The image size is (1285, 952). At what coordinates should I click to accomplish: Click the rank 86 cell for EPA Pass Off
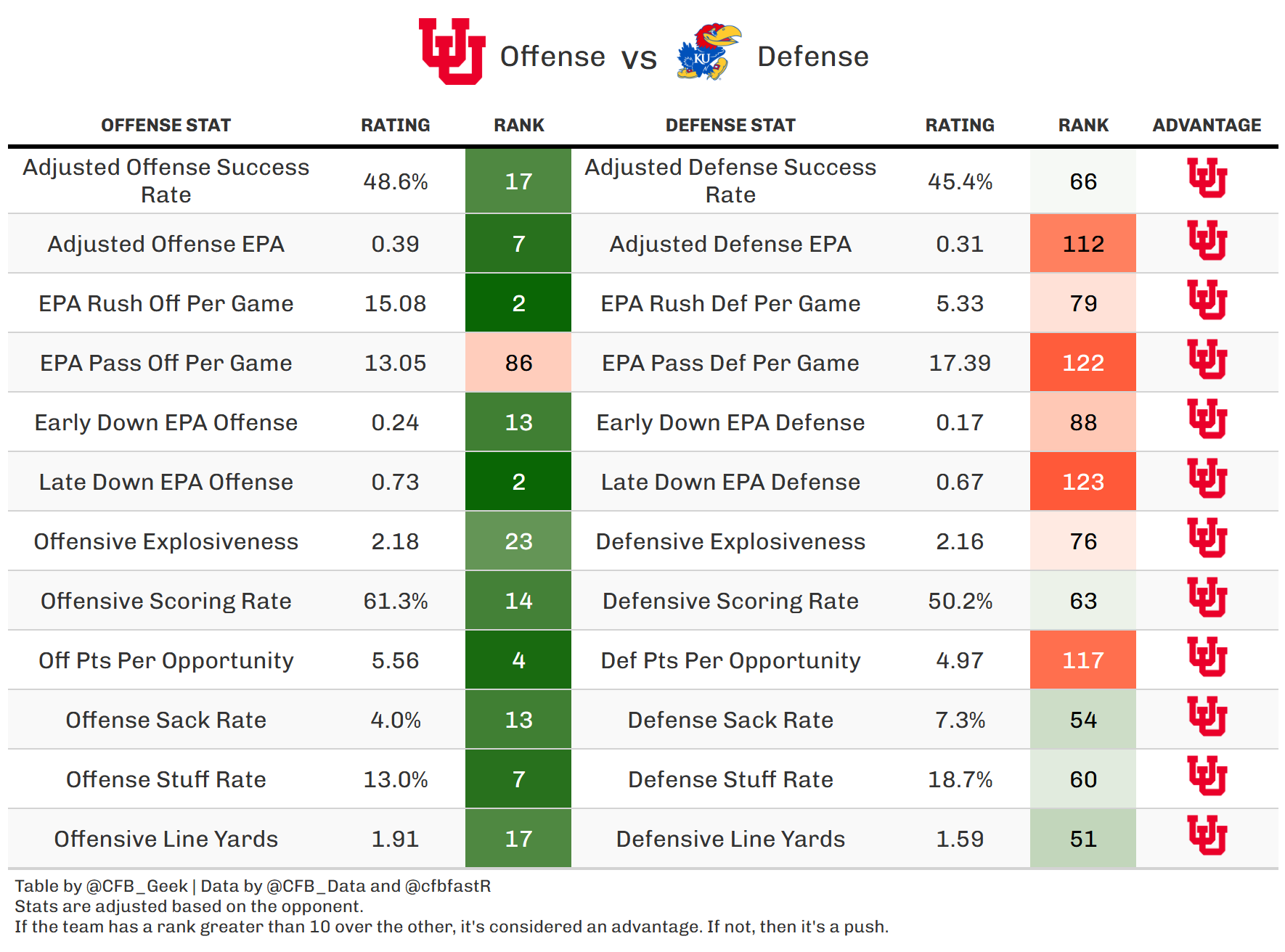[x=518, y=363]
